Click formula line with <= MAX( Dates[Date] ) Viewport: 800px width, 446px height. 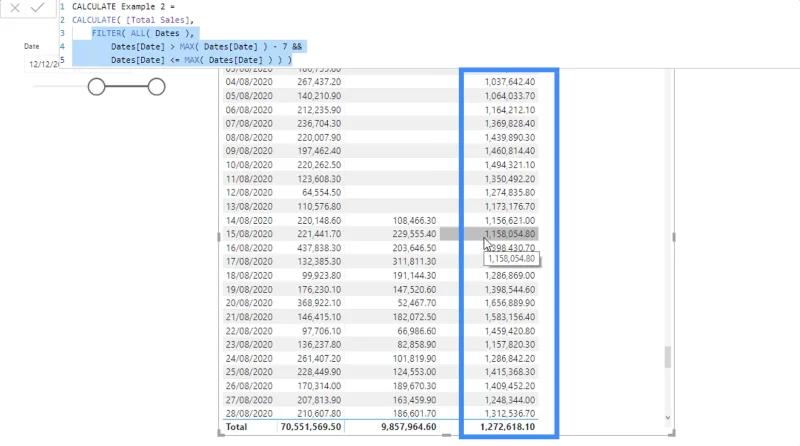pos(201,60)
